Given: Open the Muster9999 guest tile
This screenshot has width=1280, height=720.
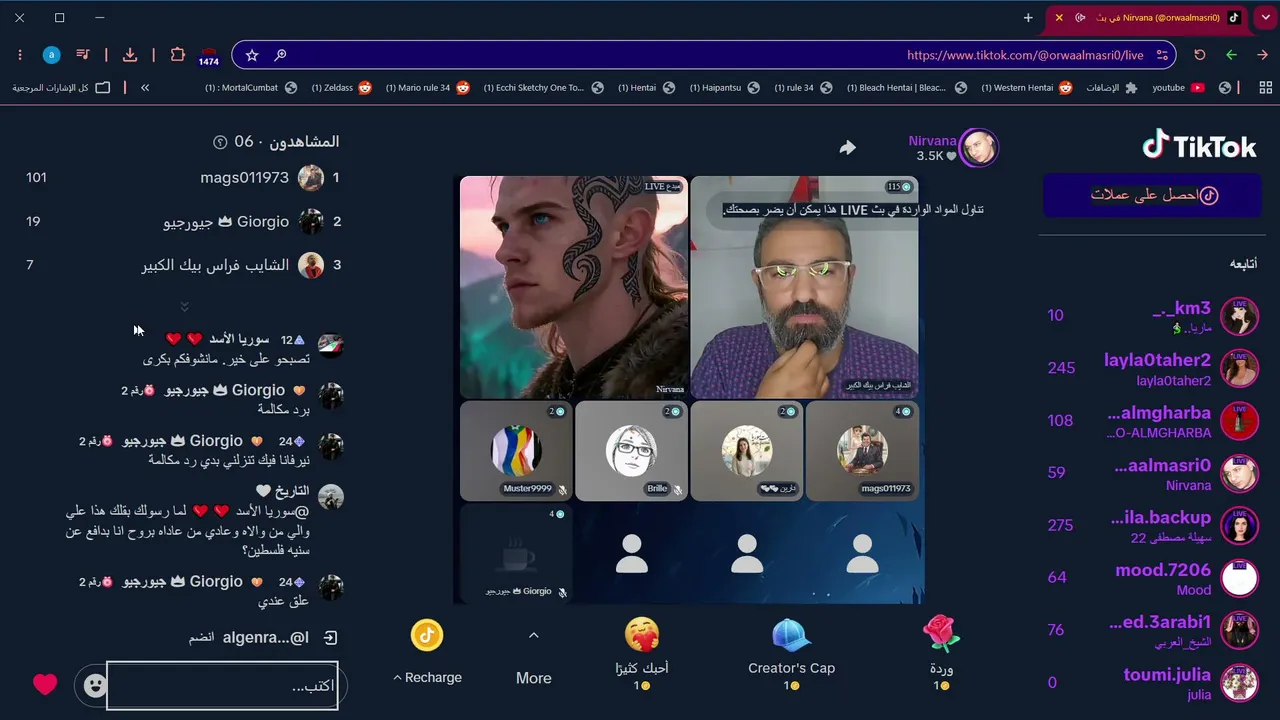Looking at the screenshot, I should 516,451.
